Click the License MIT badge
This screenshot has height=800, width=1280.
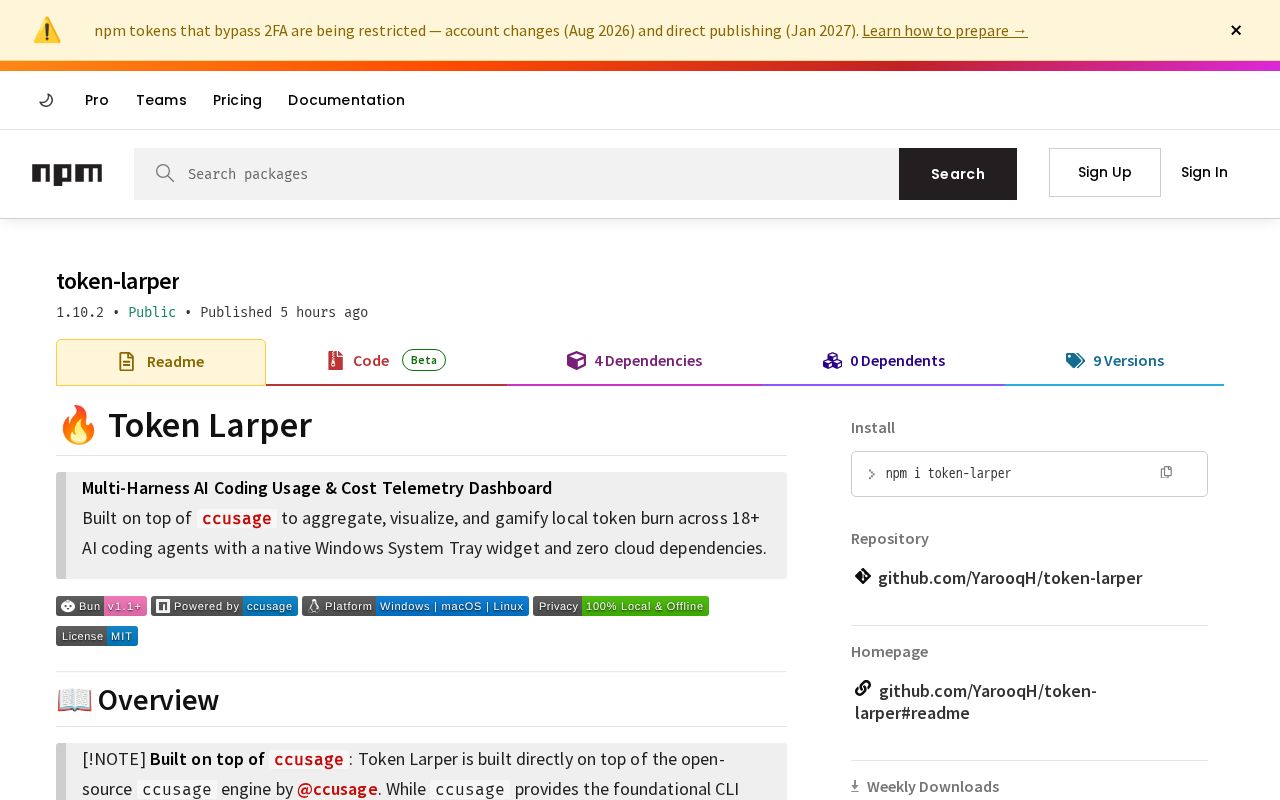click(x=97, y=636)
